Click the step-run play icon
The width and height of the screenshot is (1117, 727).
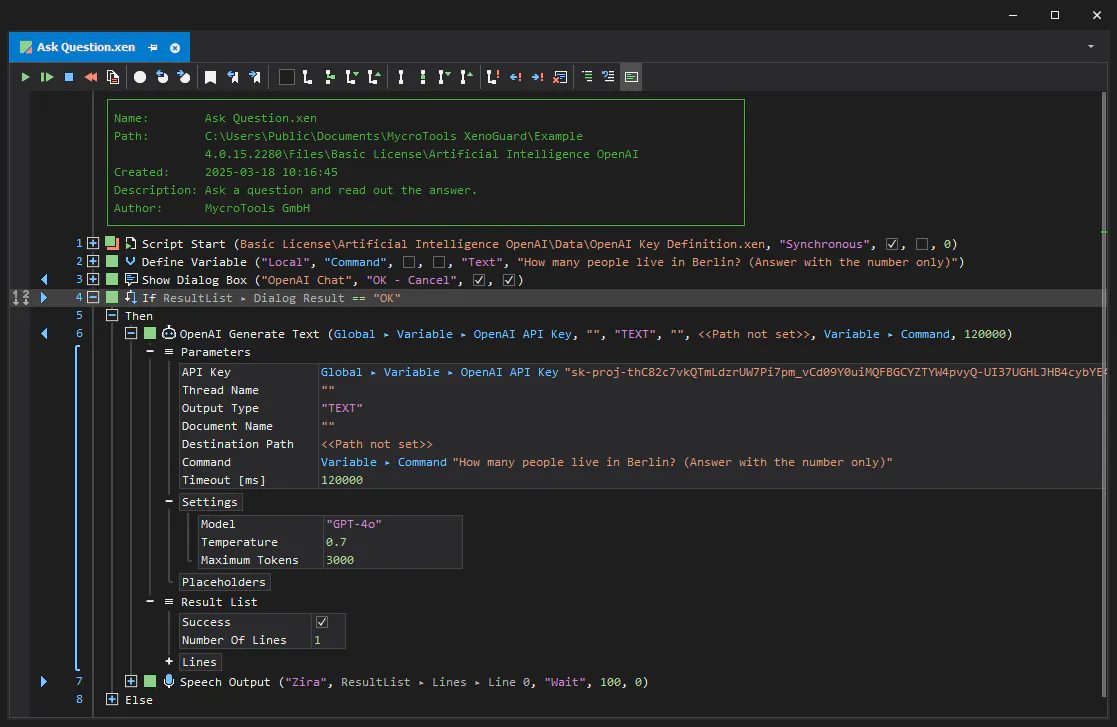coord(47,77)
